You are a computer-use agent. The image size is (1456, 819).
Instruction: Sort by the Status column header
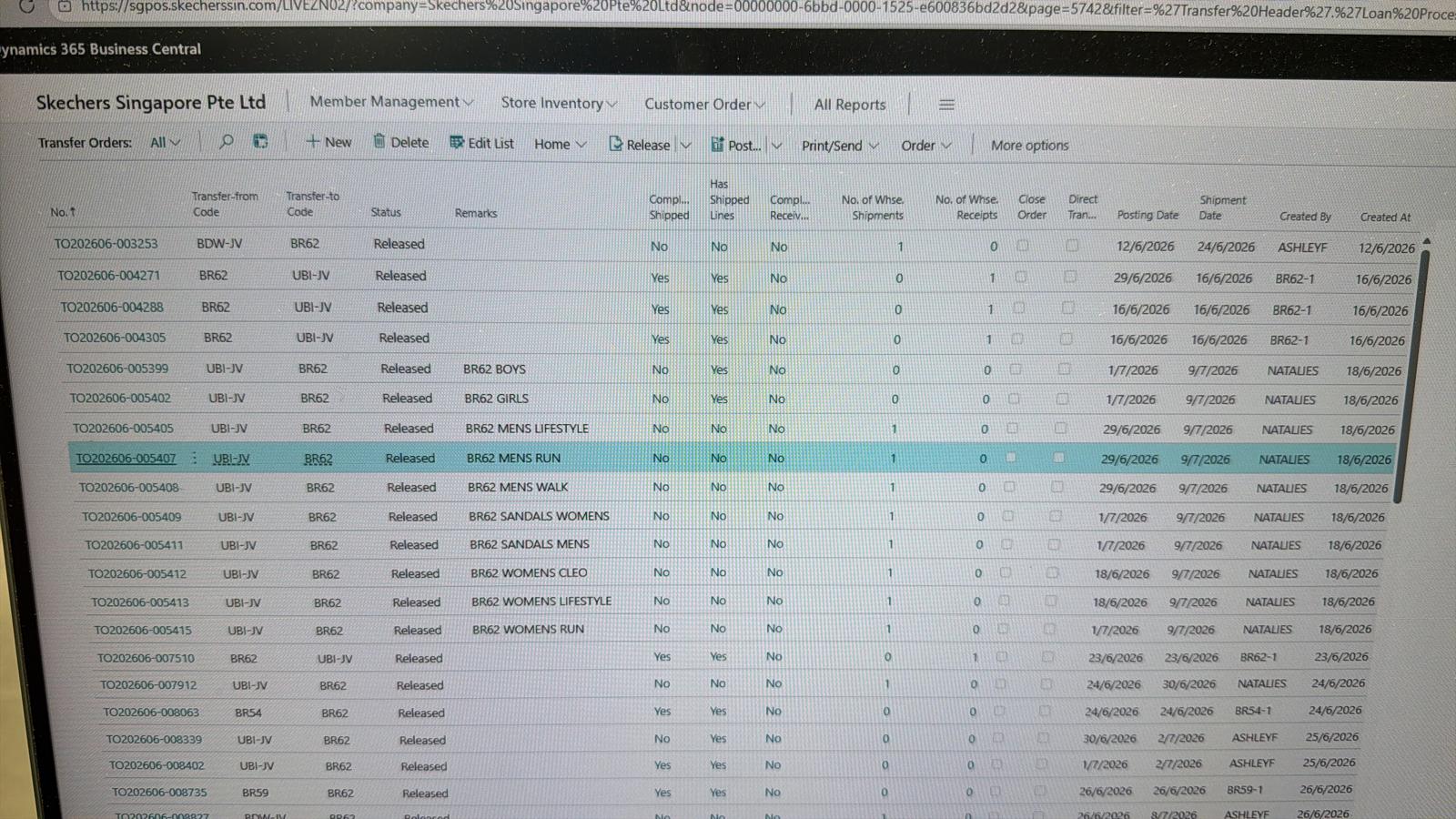(x=386, y=212)
